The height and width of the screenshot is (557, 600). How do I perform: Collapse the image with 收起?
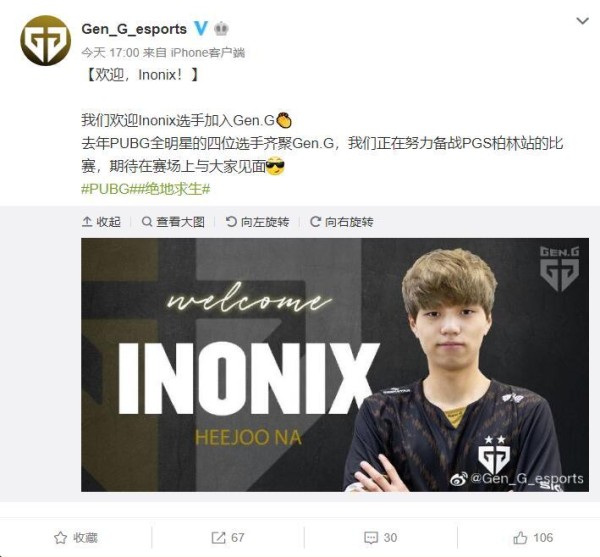pos(101,222)
